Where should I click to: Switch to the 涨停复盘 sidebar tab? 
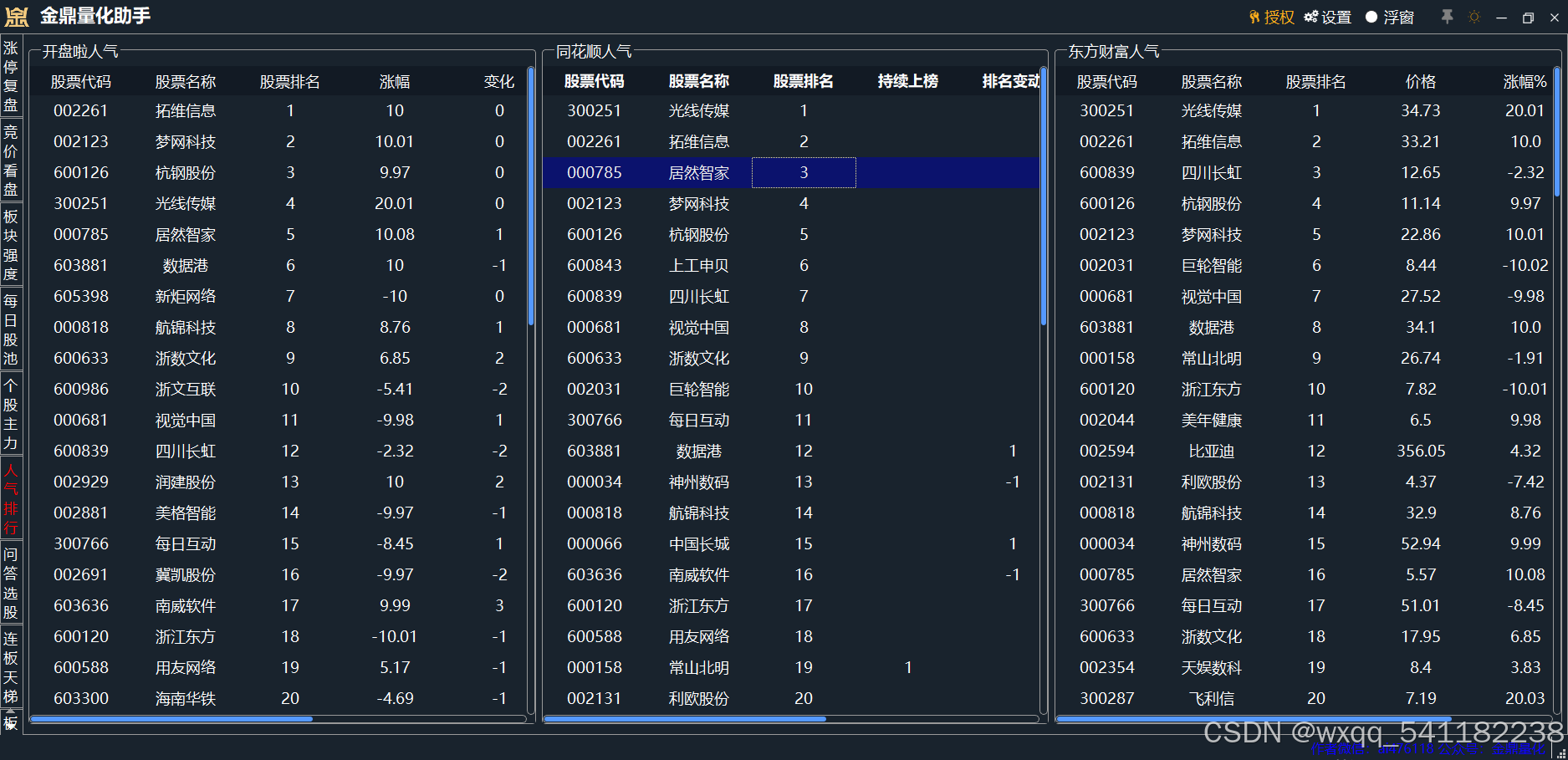point(11,76)
